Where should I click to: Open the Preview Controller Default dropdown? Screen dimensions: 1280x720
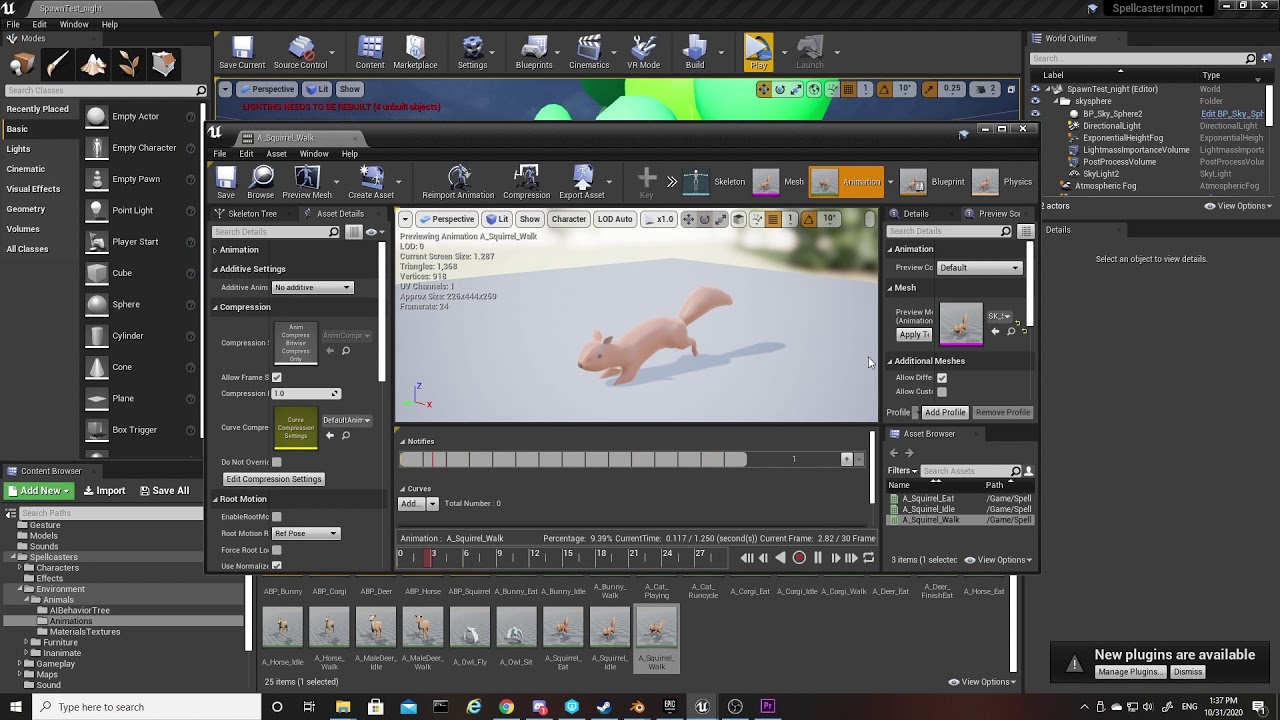coord(979,268)
